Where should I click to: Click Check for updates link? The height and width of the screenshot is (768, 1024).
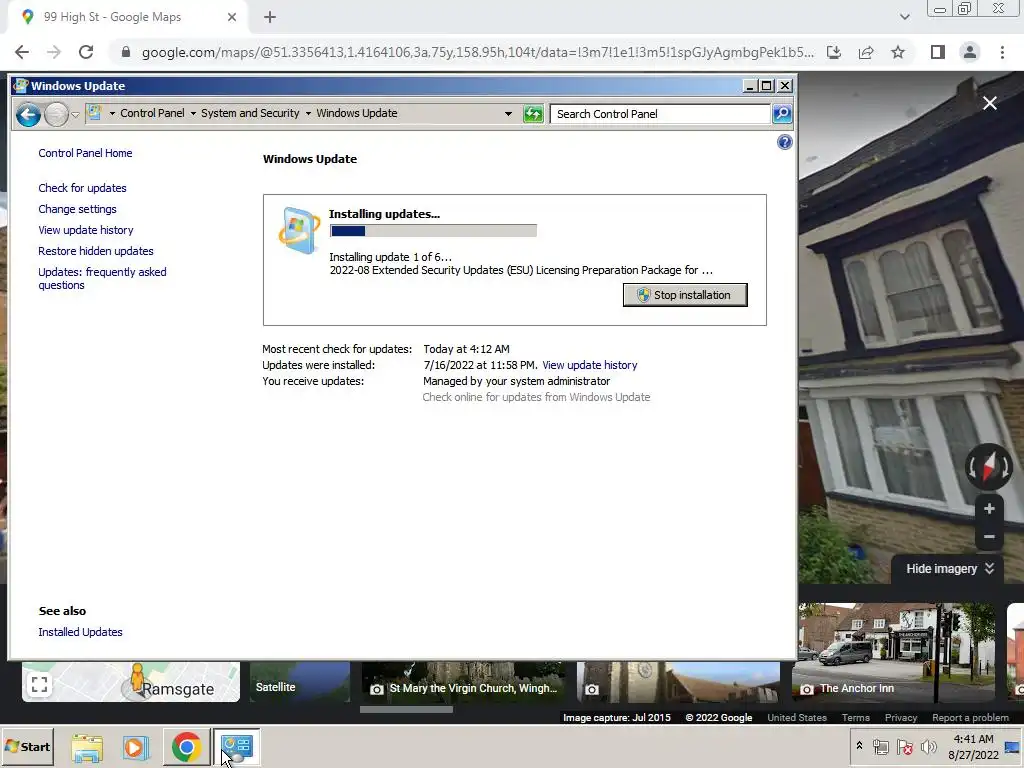(82, 188)
